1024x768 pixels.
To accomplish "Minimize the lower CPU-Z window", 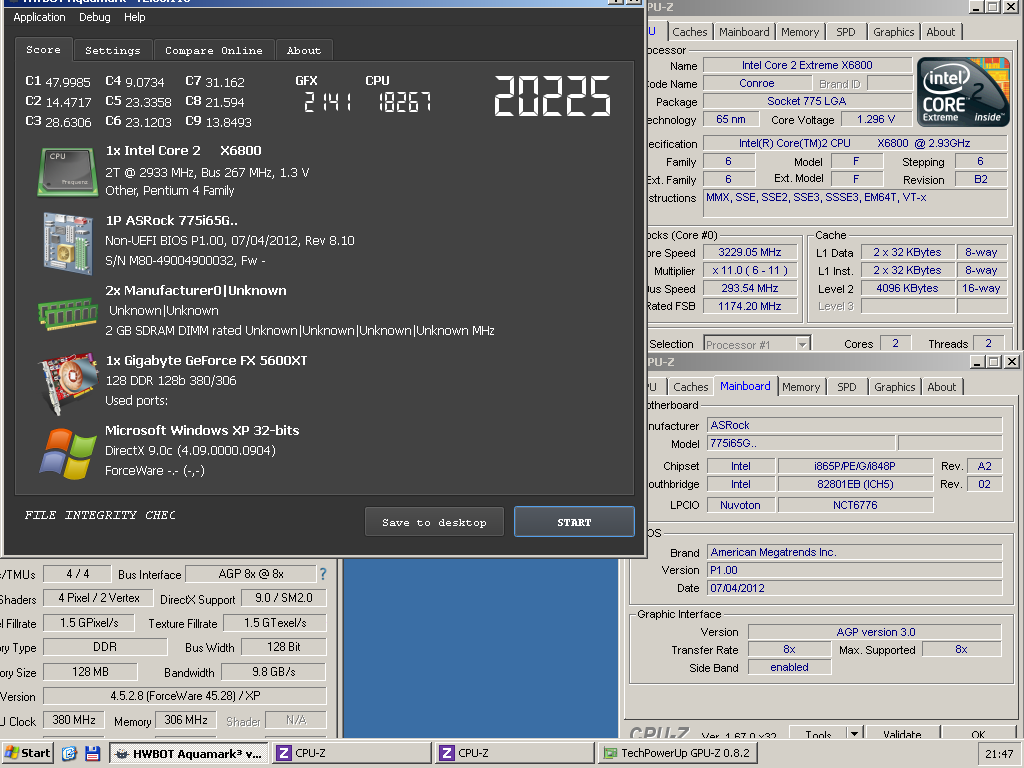I will (977, 362).
